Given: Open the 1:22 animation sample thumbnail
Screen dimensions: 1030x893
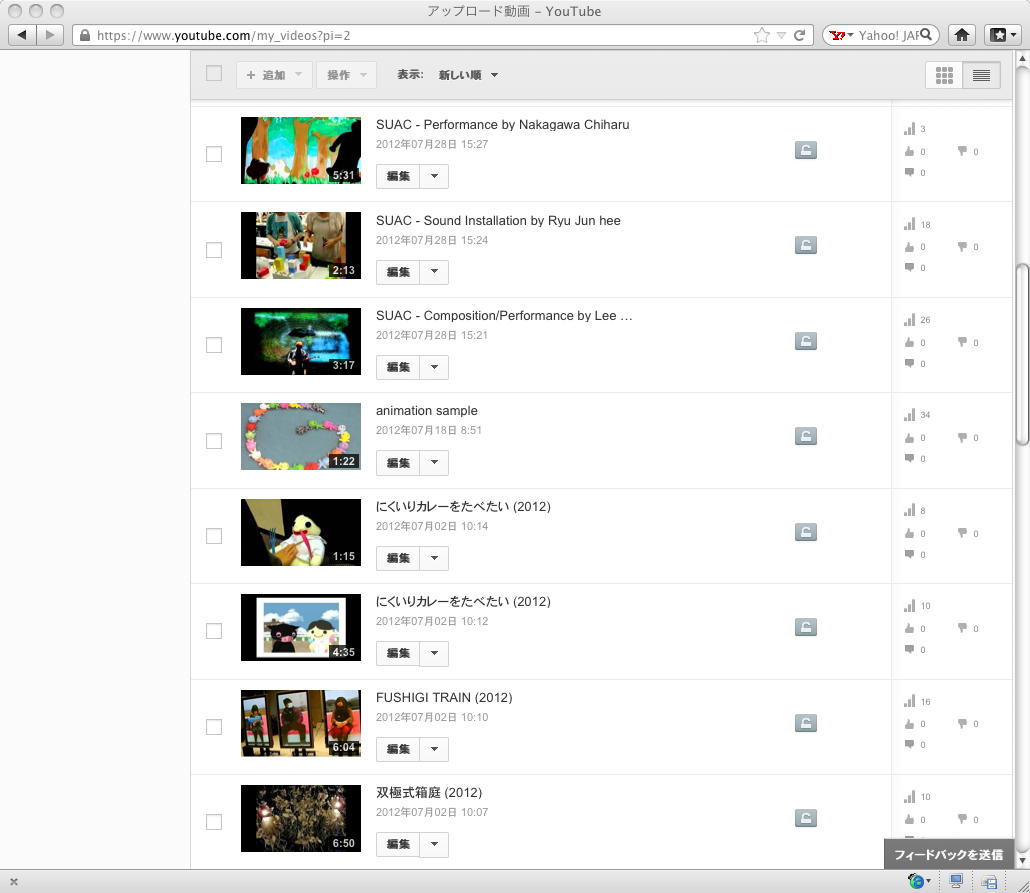Looking at the screenshot, I should (x=301, y=436).
